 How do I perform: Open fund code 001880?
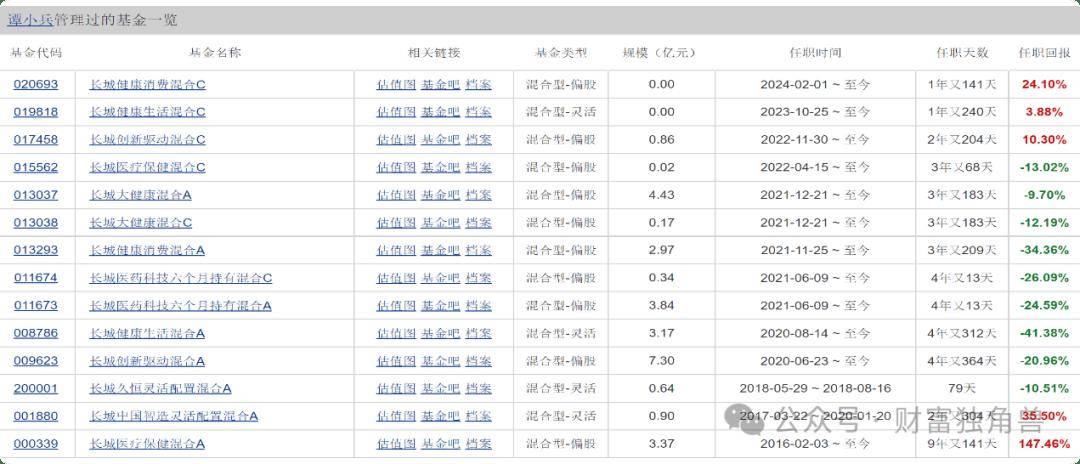[x=36, y=416]
